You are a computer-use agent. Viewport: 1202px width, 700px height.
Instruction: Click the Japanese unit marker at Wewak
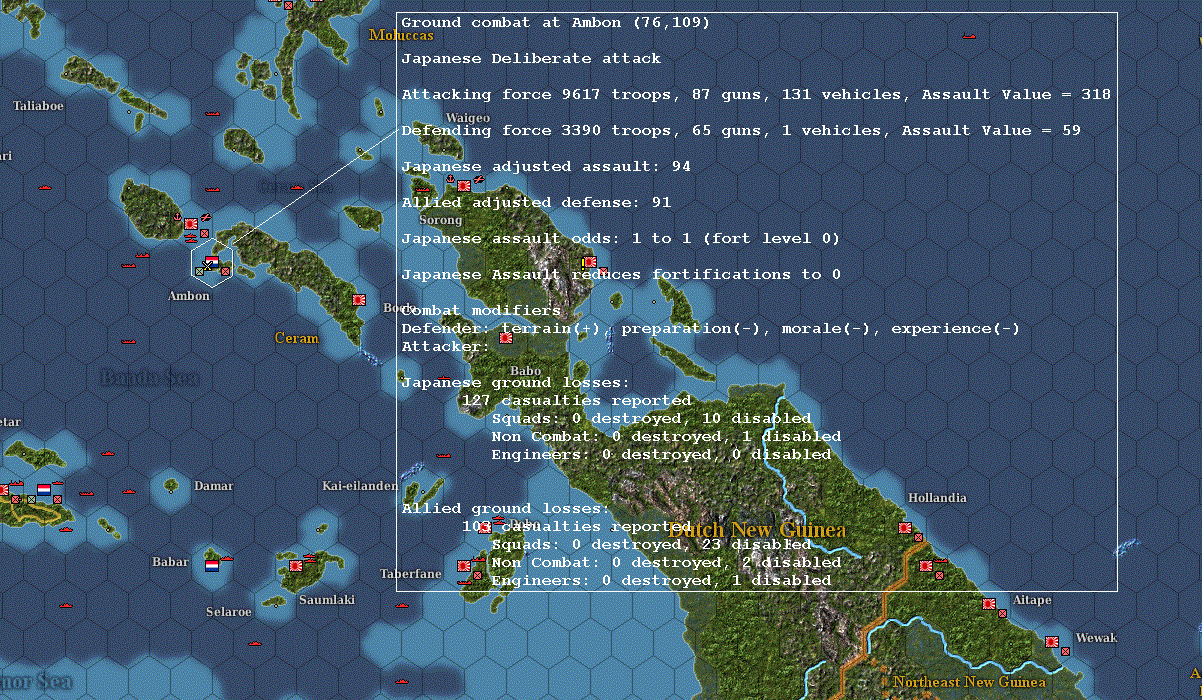tap(1065, 651)
